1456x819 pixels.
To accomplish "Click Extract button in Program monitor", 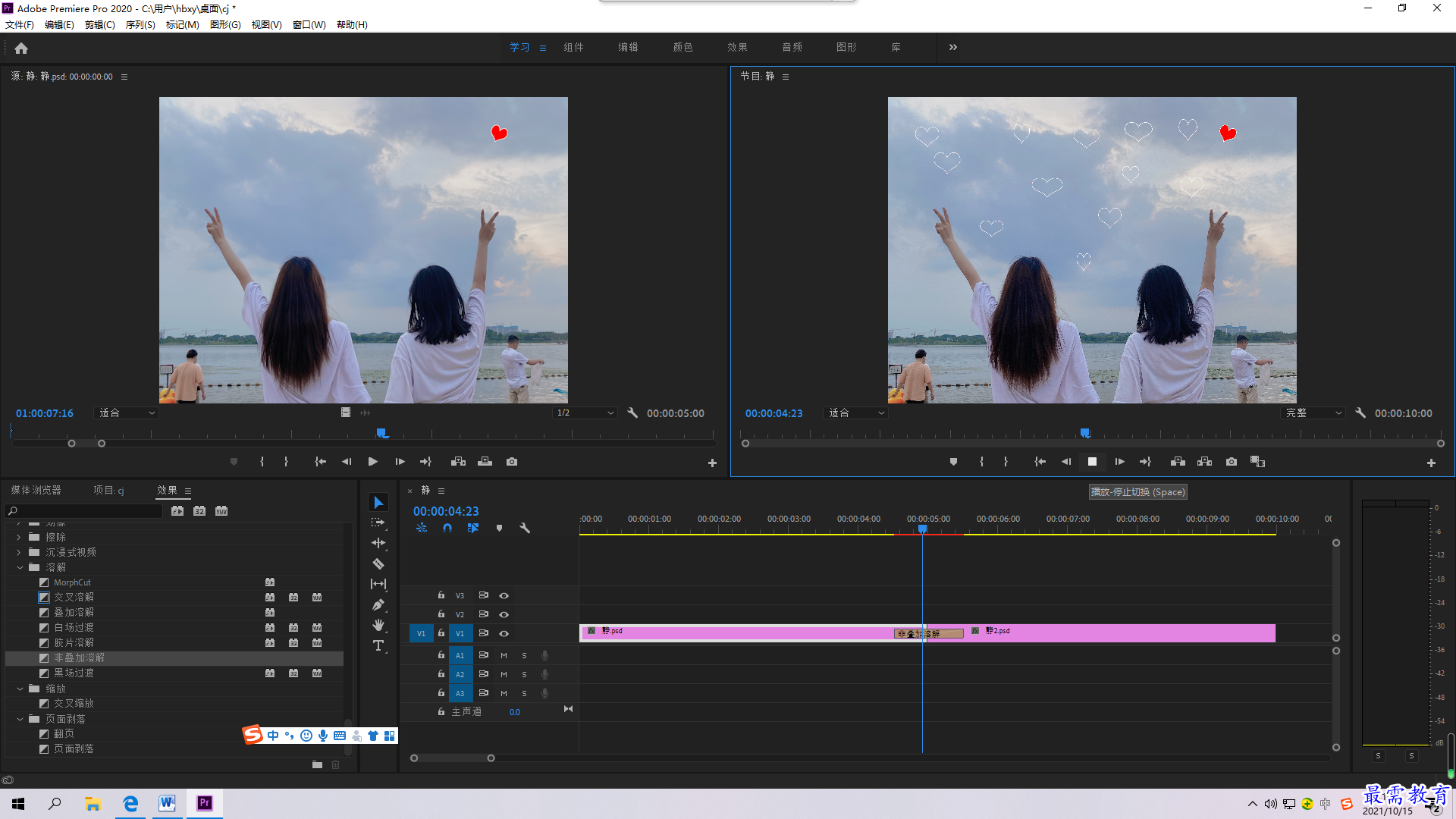I will [x=1204, y=462].
